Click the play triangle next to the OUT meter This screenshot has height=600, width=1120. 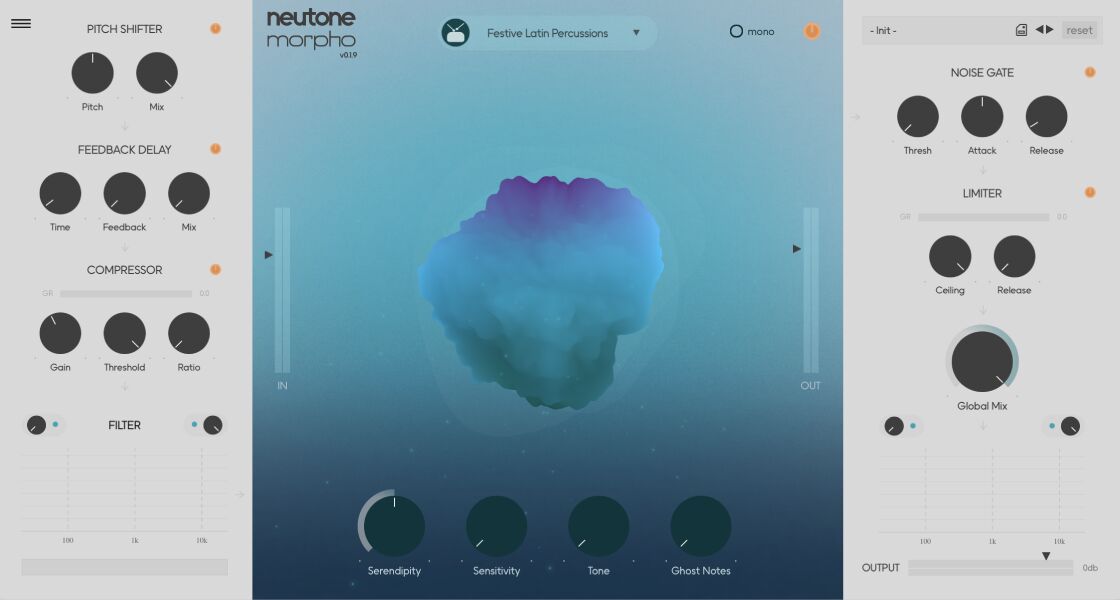click(x=796, y=248)
